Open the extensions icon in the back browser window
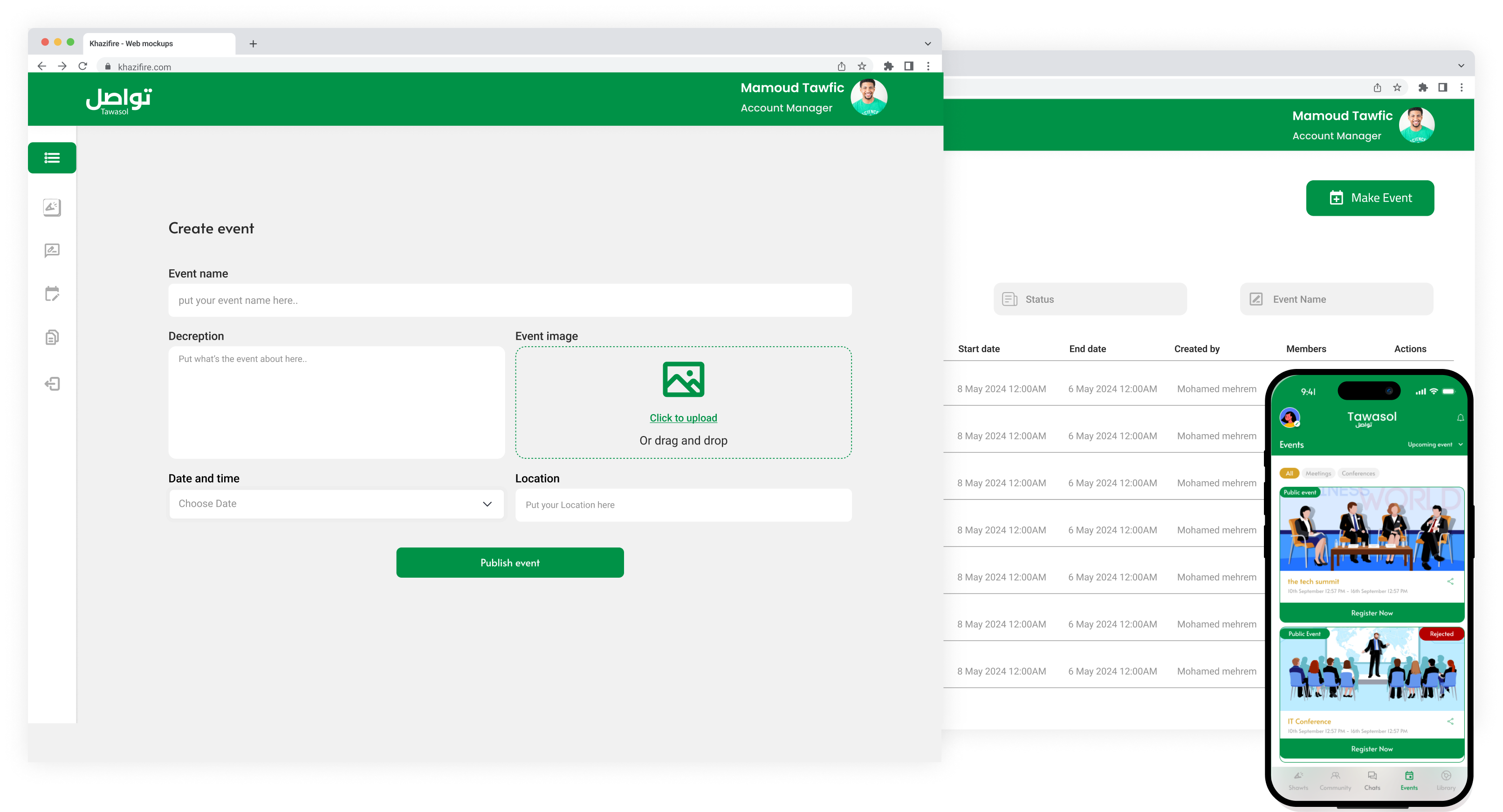This screenshot has height=812, width=1503. pyautogui.click(x=1423, y=88)
